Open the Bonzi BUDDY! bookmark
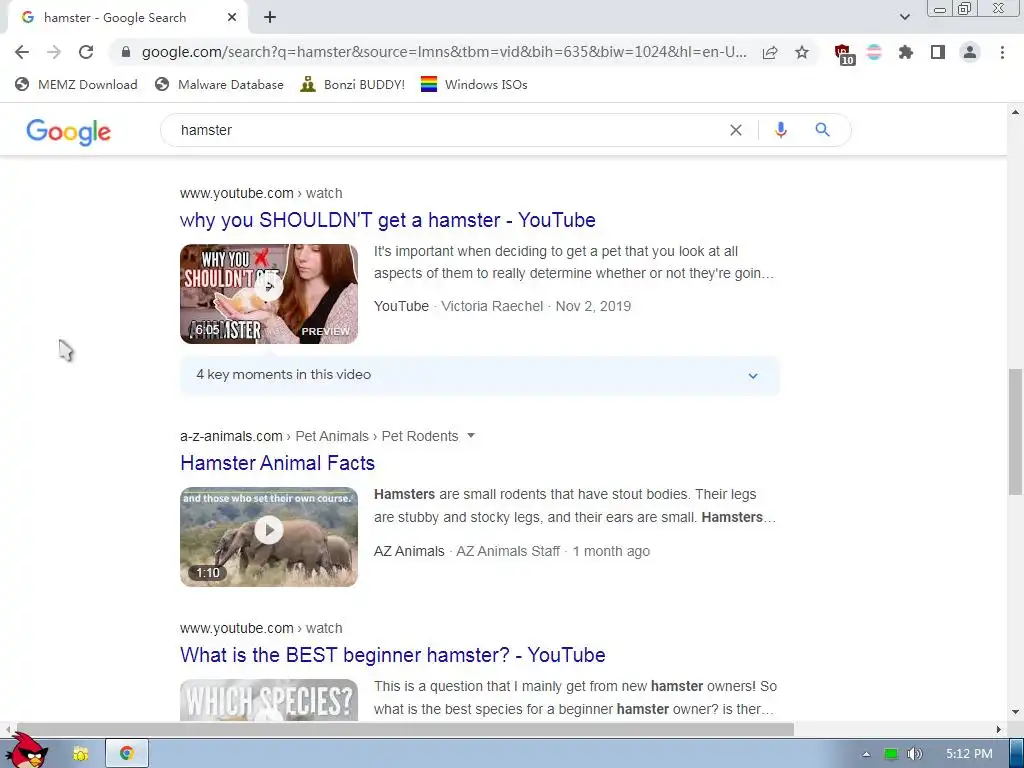Image resolution: width=1024 pixels, height=768 pixels. (x=353, y=84)
